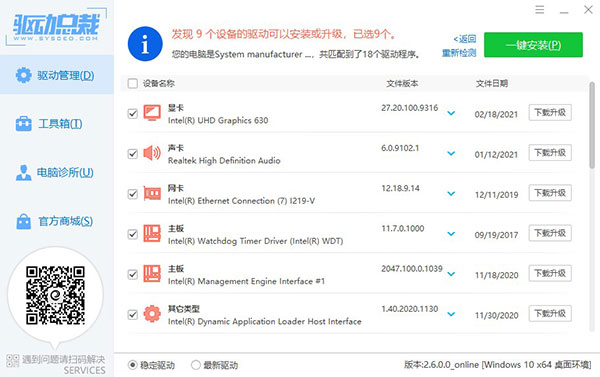Open the 驱动管理(D) tab
Viewport: 600px width, 377px height.
point(57,75)
